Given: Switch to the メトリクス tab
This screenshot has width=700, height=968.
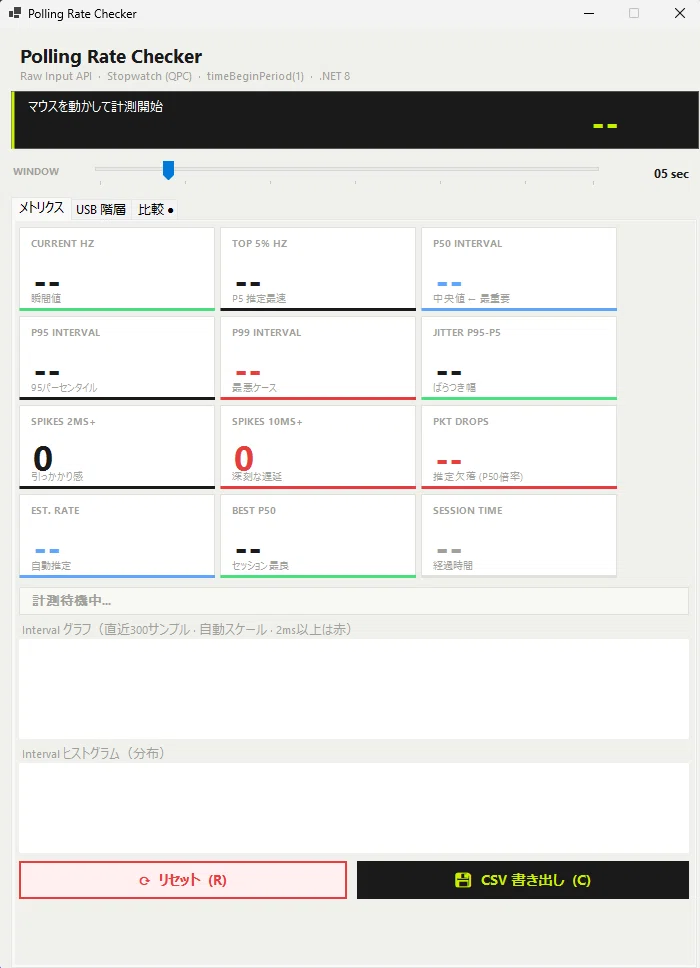Looking at the screenshot, I should [41, 208].
